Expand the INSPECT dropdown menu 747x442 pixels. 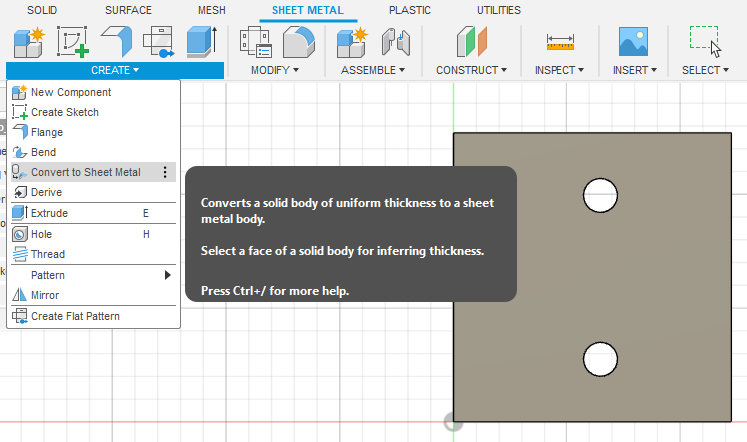tap(560, 70)
